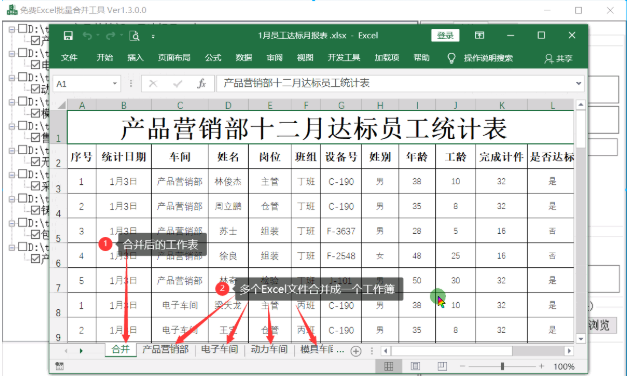
Task: Open the 数据 ribbon tab
Action: (x=243, y=58)
